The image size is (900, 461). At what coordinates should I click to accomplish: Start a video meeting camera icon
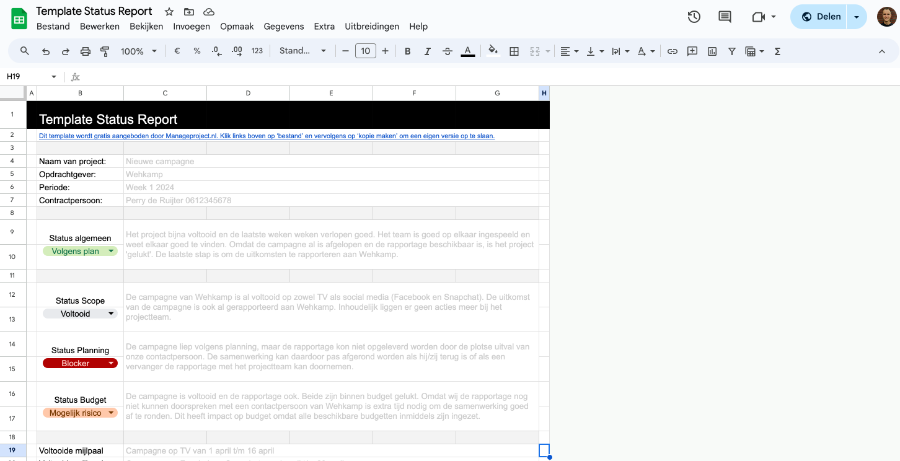[x=759, y=17]
